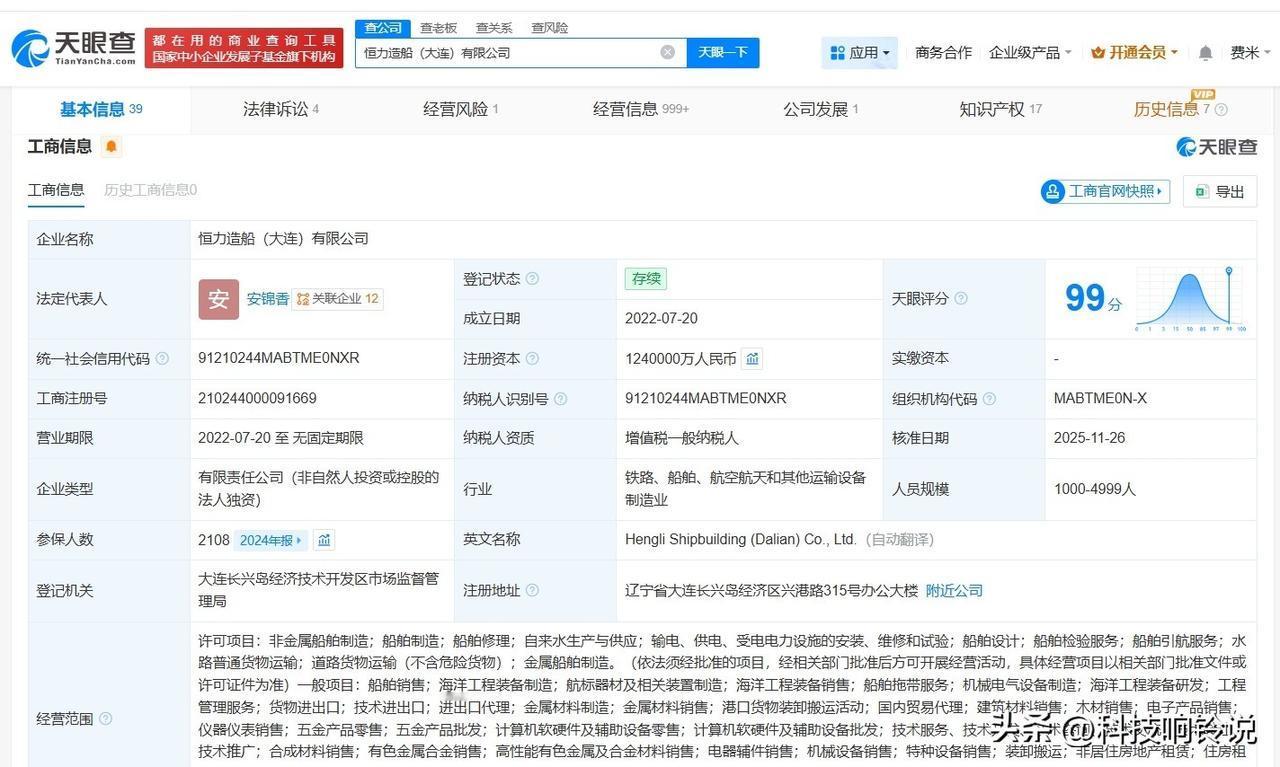
Task: Select the 基本信息 tab
Action: point(101,109)
